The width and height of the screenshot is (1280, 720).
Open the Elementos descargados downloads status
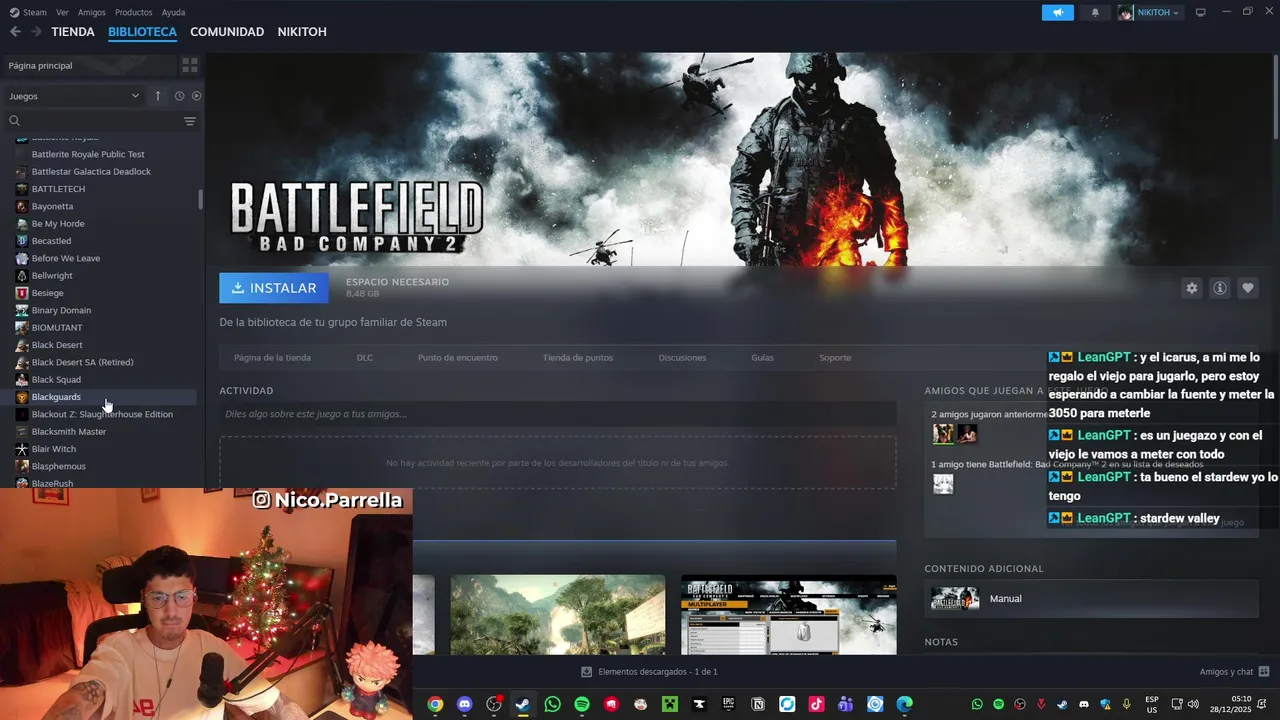pos(649,672)
